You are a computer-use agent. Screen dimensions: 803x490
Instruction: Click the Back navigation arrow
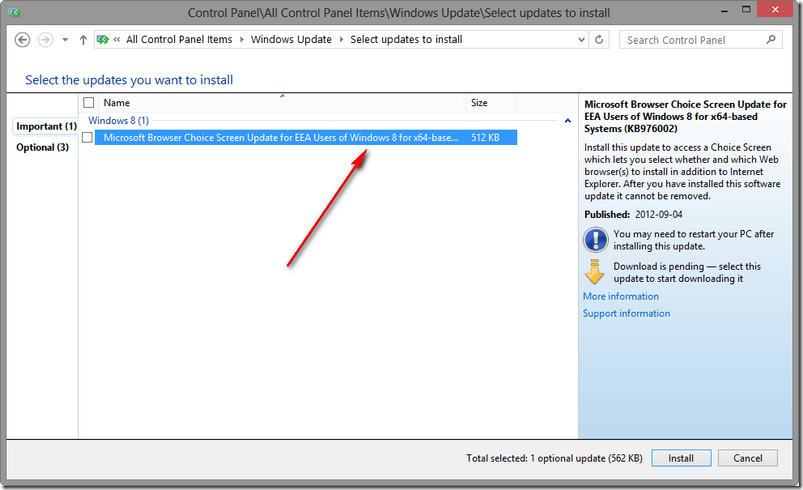tap(22, 40)
